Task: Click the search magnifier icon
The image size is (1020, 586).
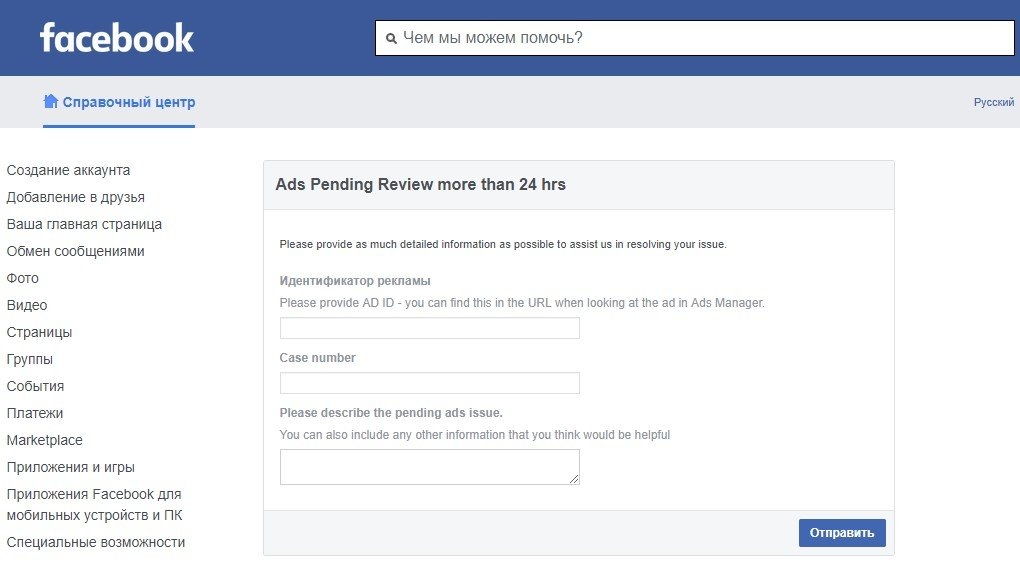Action: [391, 39]
